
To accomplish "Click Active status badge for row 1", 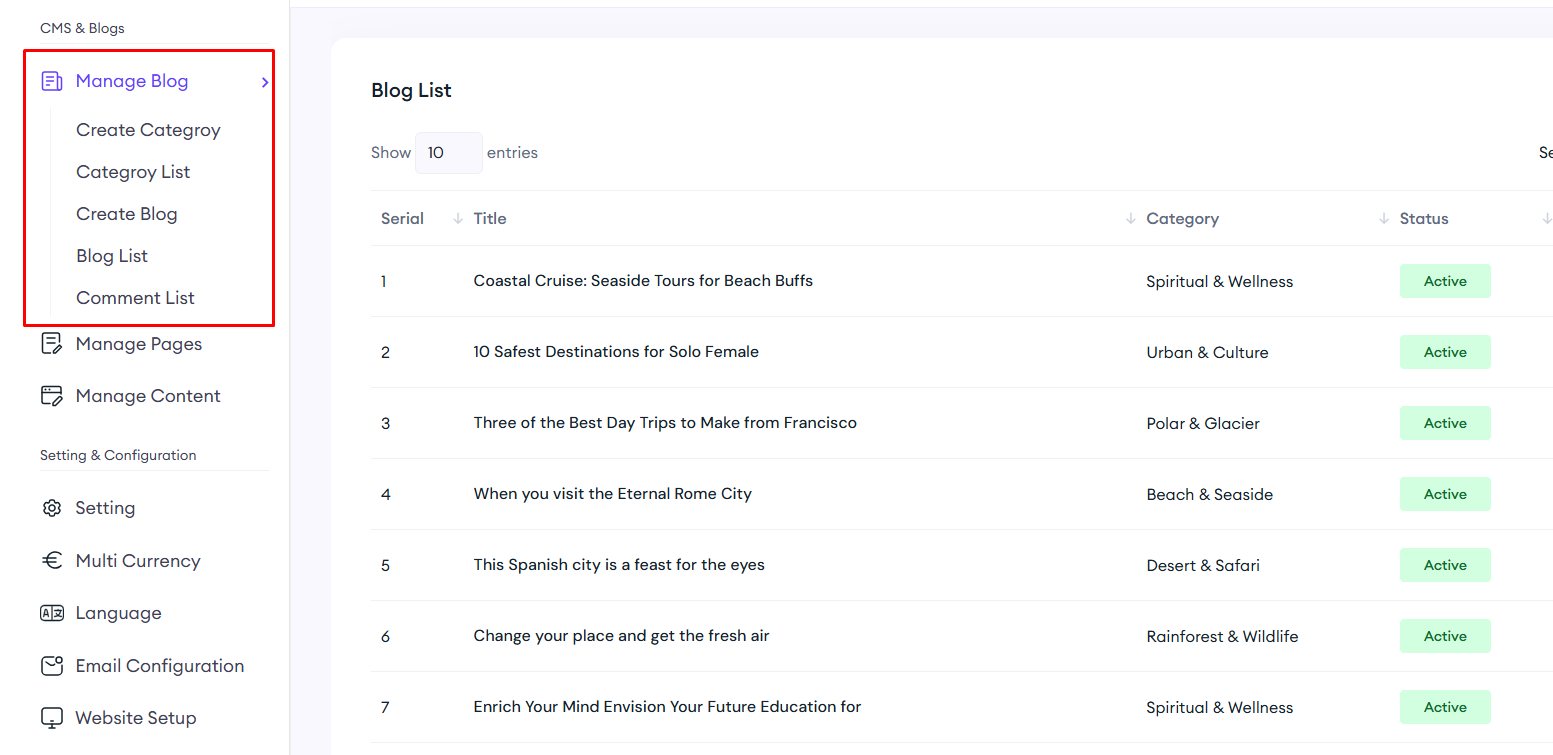I will (1444, 281).
